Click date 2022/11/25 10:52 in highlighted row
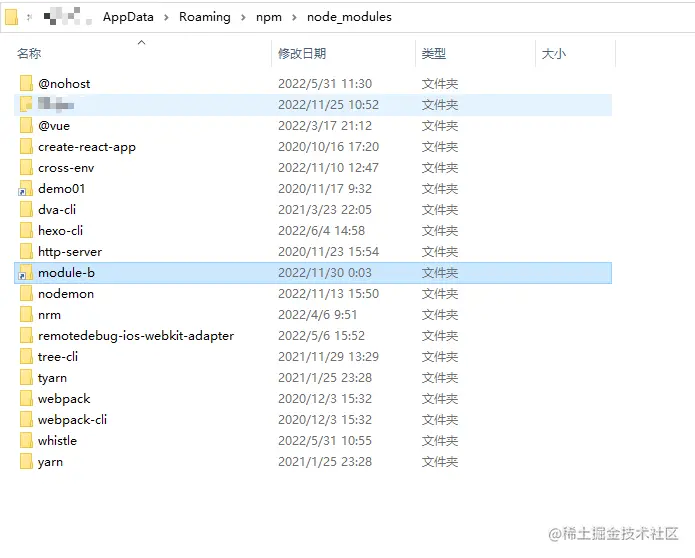Screen dimensions: 695x558 pos(328,105)
